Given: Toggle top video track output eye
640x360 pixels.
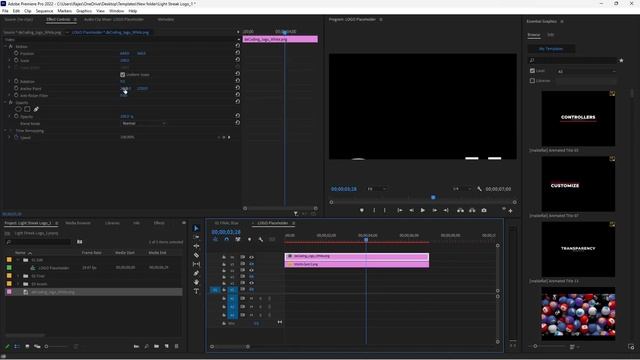Looking at the screenshot, I should [251, 257].
